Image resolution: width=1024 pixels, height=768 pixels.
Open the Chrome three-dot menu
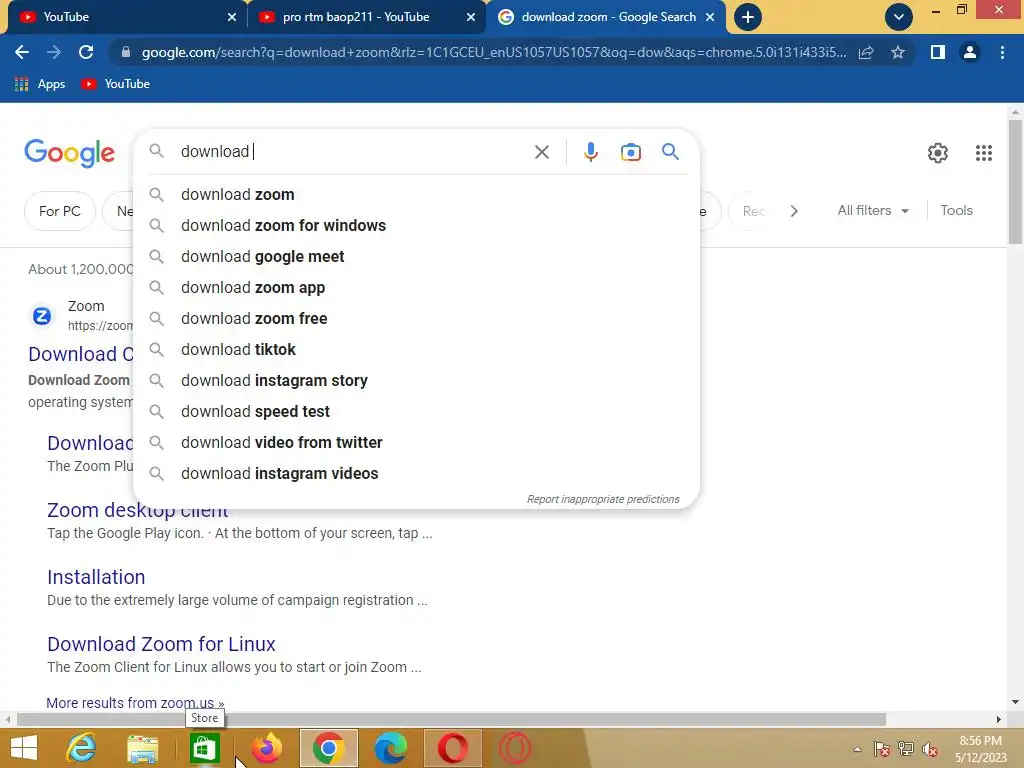[x=1002, y=52]
